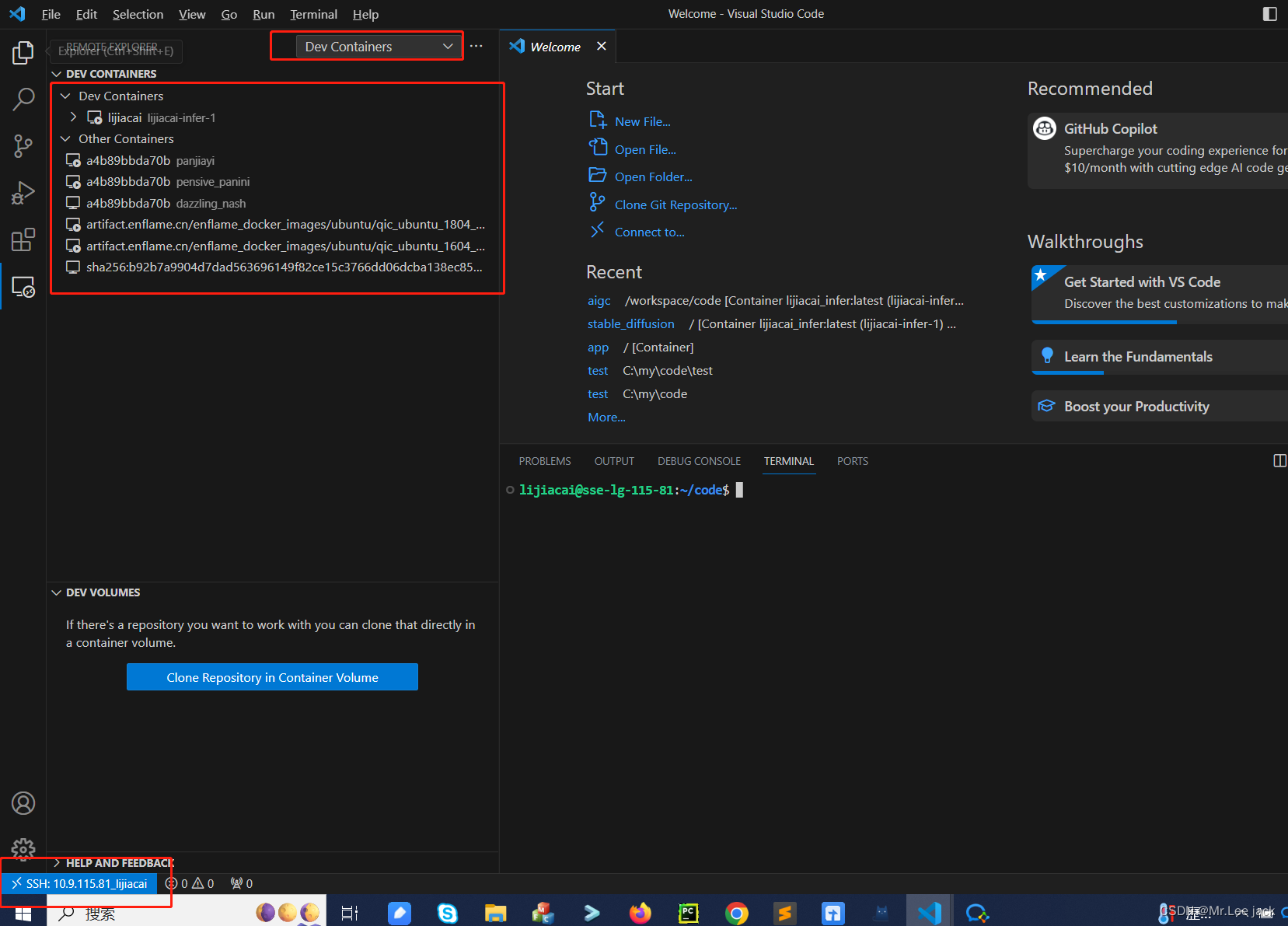The width and height of the screenshot is (1288, 926).
Task: Open the Manage gear icon
Action: coord(23,849)
